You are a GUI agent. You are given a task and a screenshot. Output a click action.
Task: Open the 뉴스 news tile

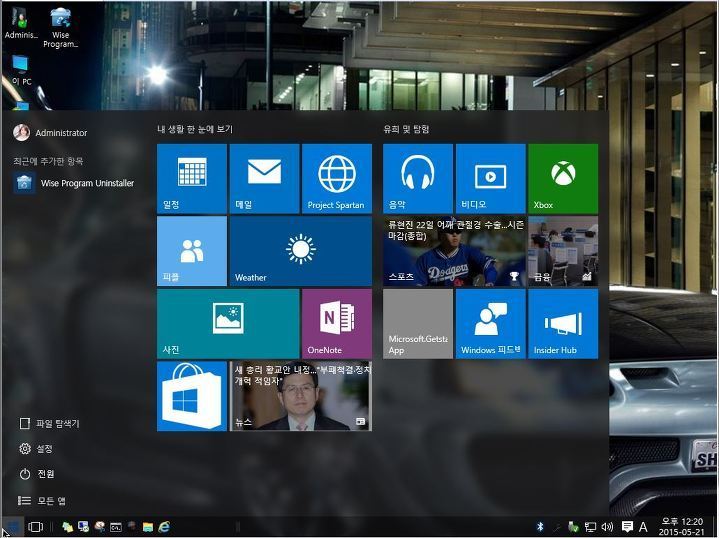300,396
